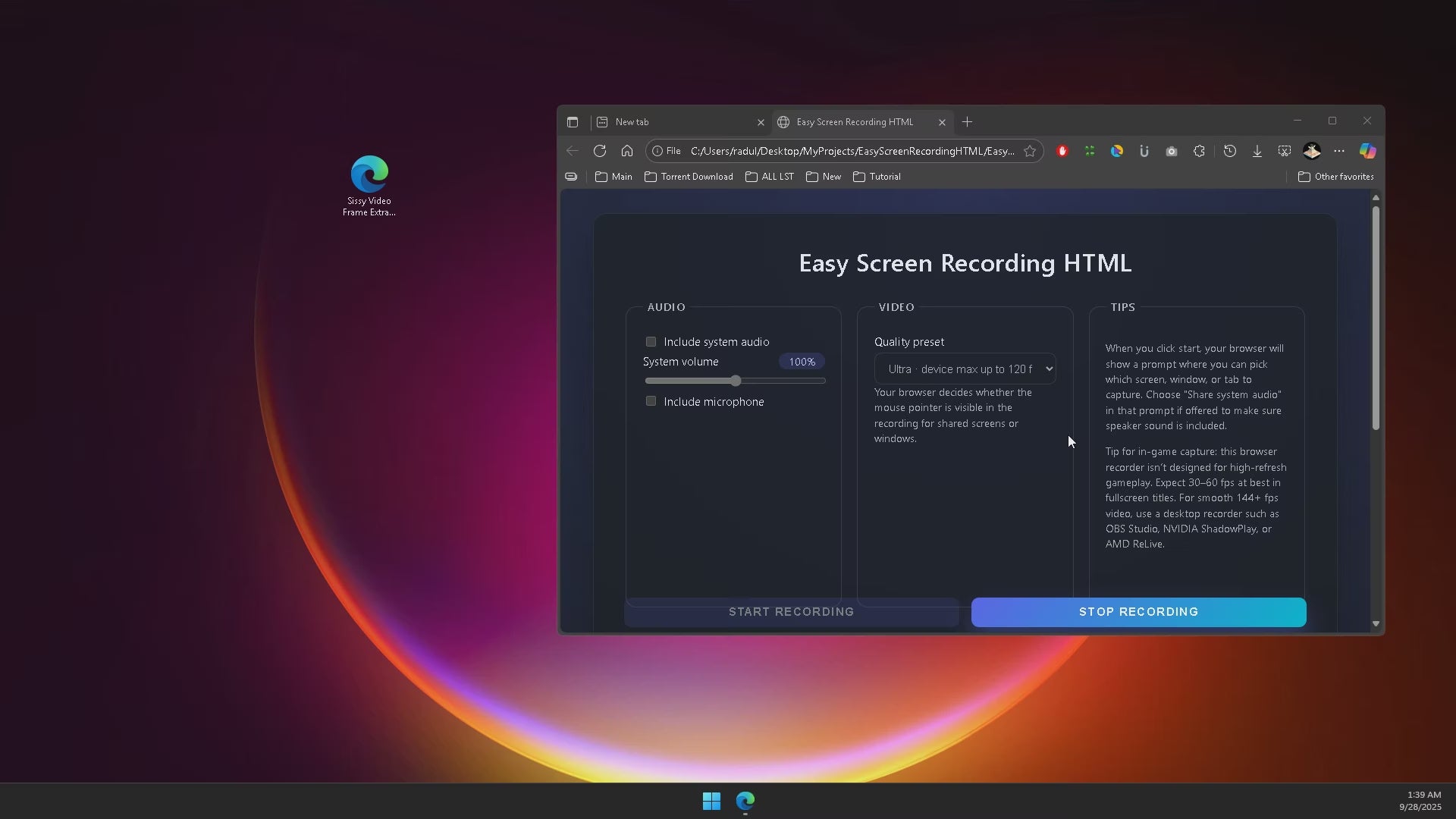This screenshot has height=819, width=1456.
Task: Click the Screenshot scissors icon
Action: coord(1285,152)
